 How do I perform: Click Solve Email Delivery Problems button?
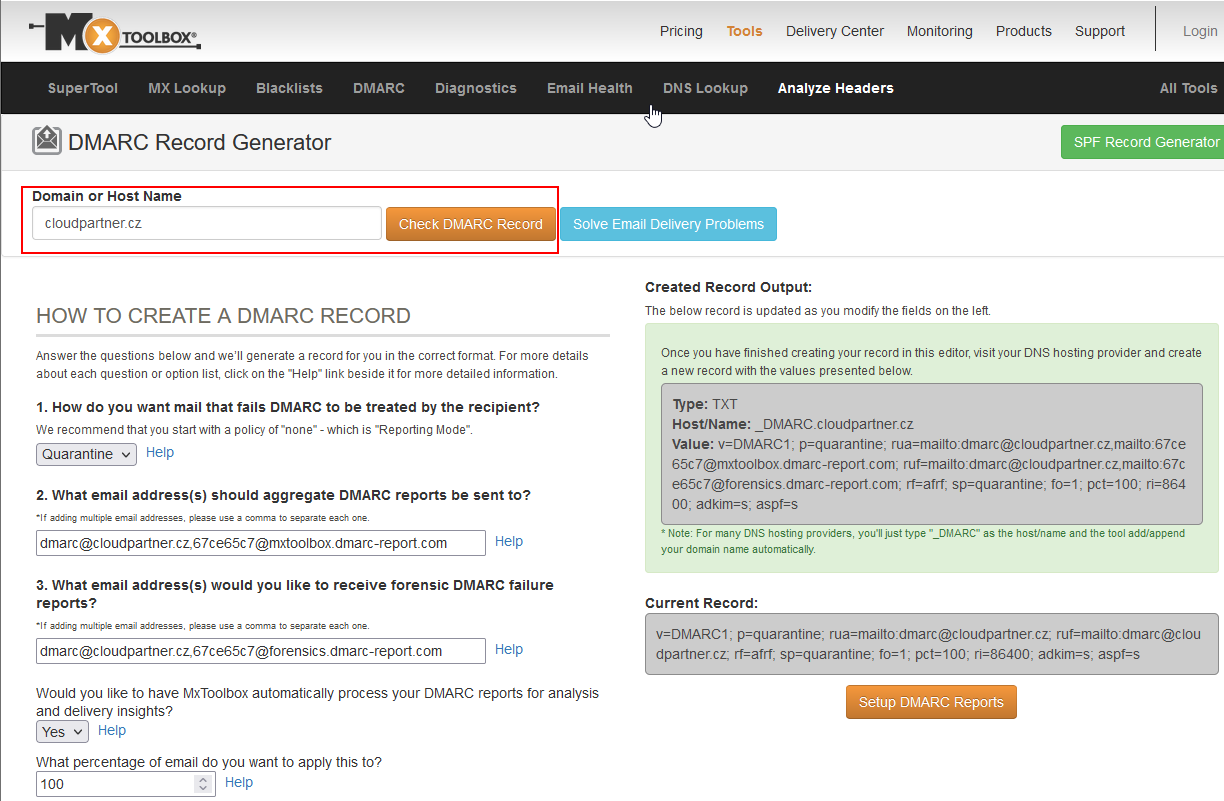(668, 224)
